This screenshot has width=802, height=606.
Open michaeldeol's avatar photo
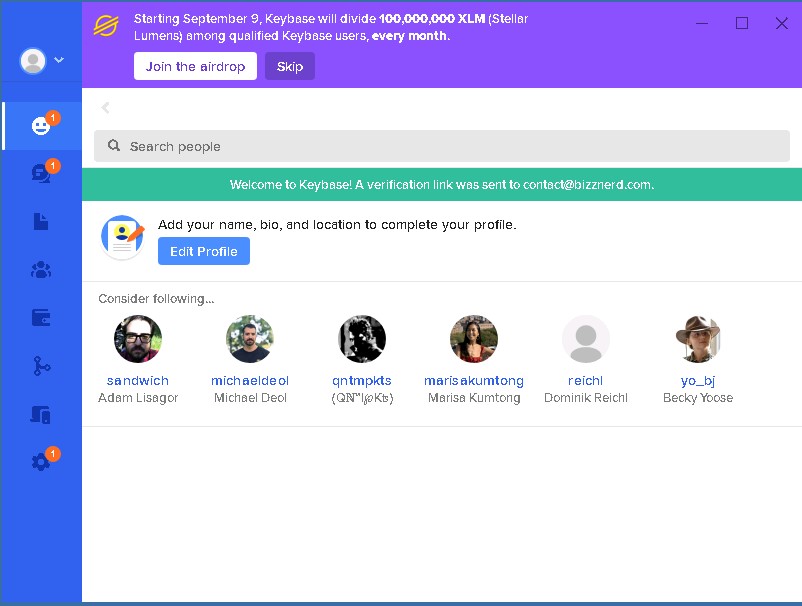250,339
